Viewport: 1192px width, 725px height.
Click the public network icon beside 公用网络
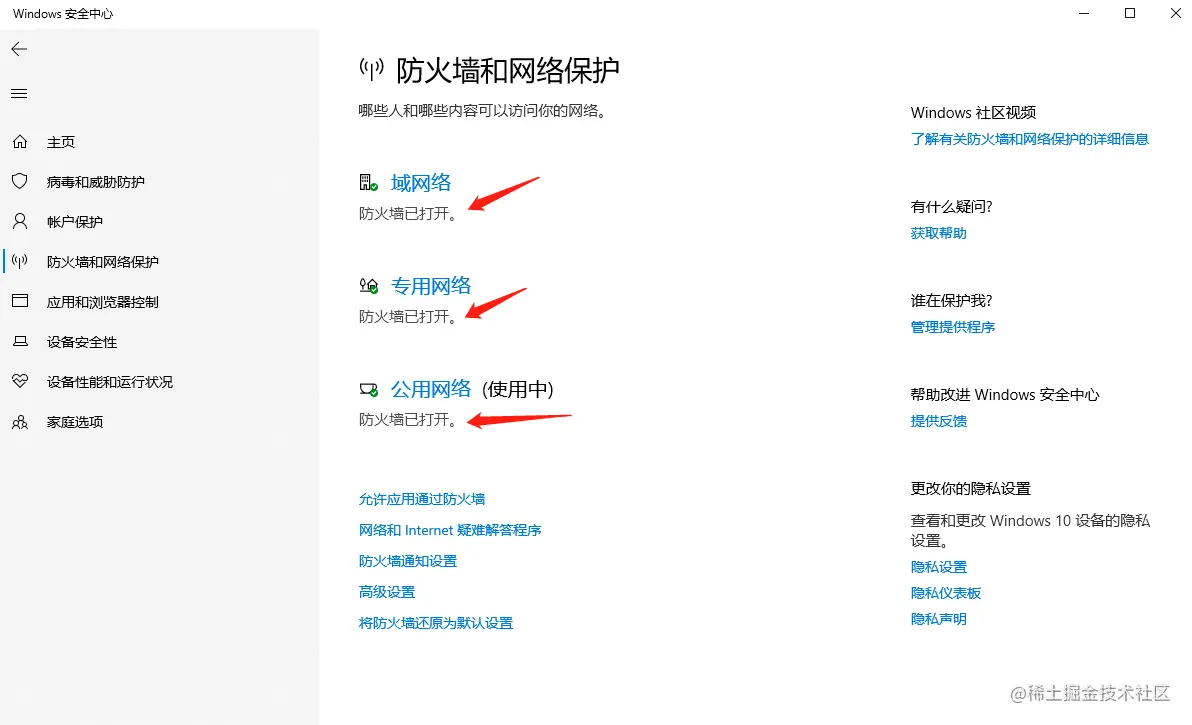tap(368, 390)
